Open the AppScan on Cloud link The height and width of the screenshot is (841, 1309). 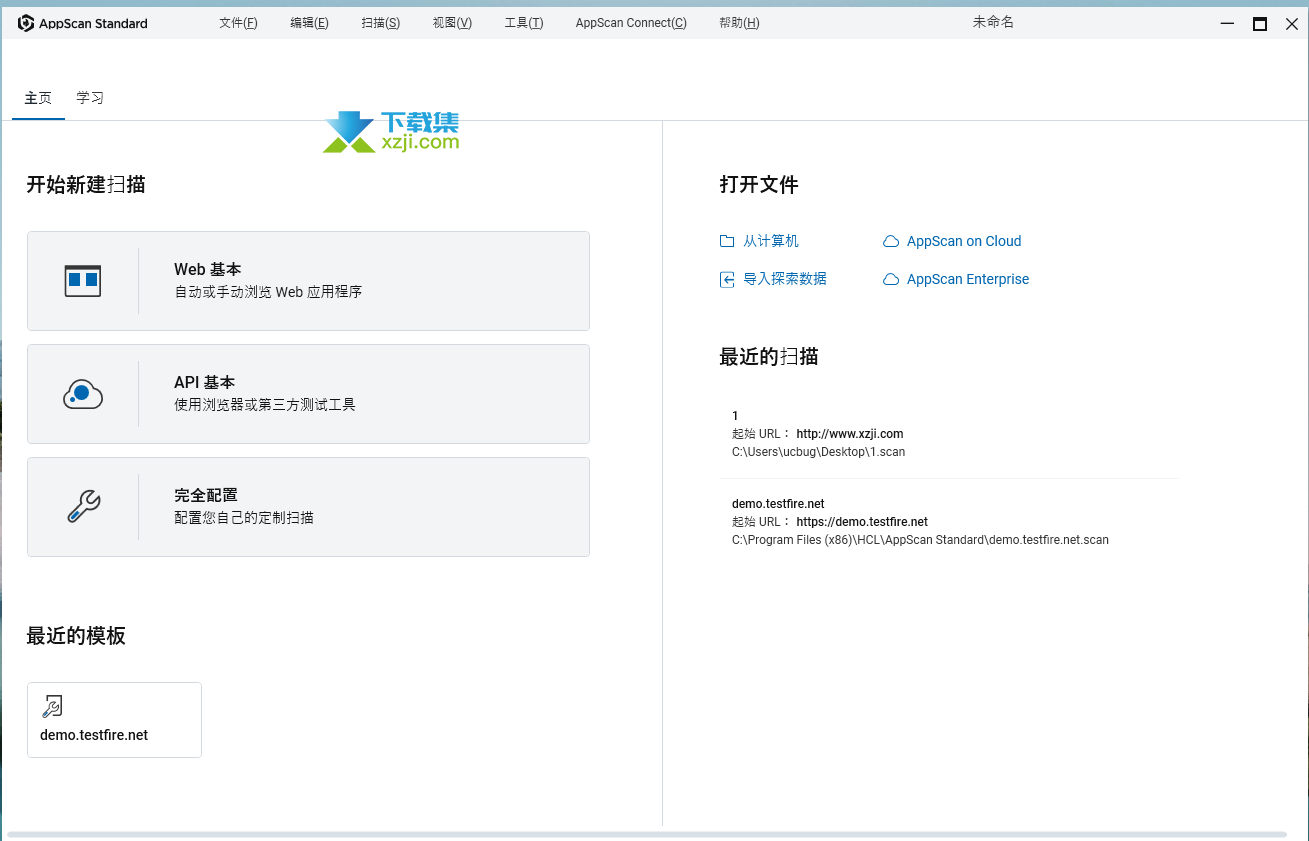tap(964, 241)
